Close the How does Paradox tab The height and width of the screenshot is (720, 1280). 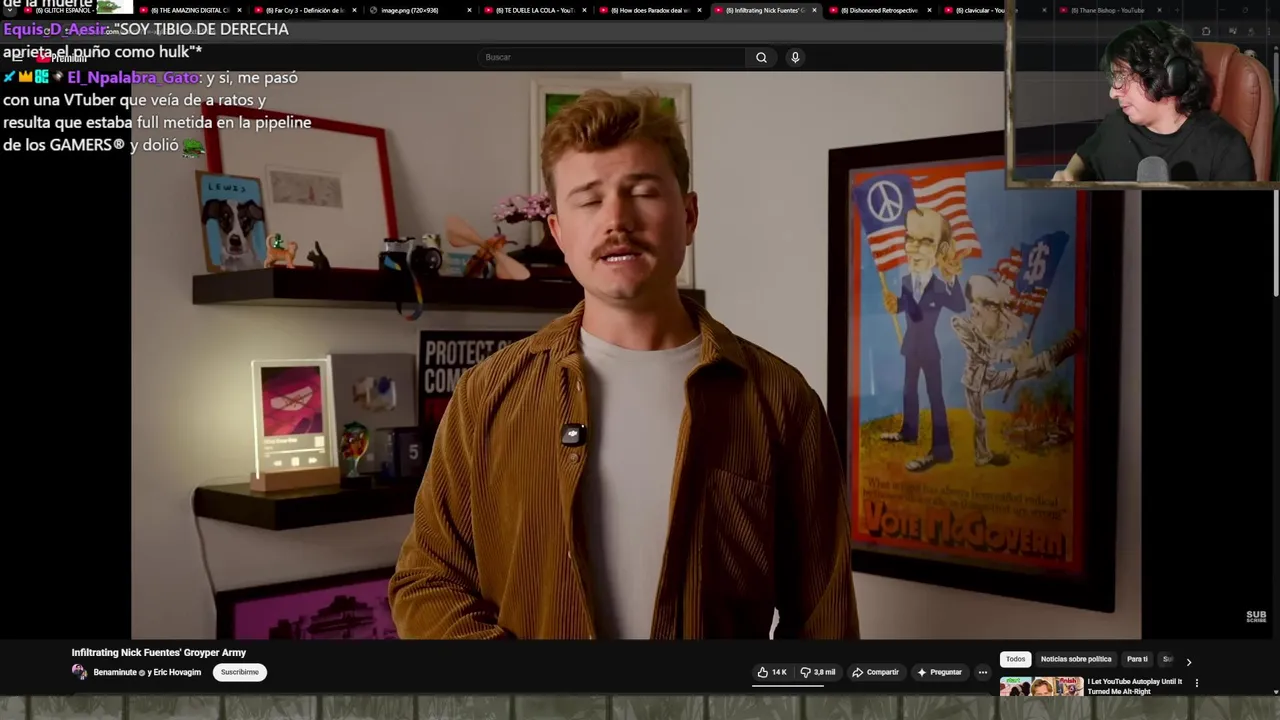tap(699, 10)
